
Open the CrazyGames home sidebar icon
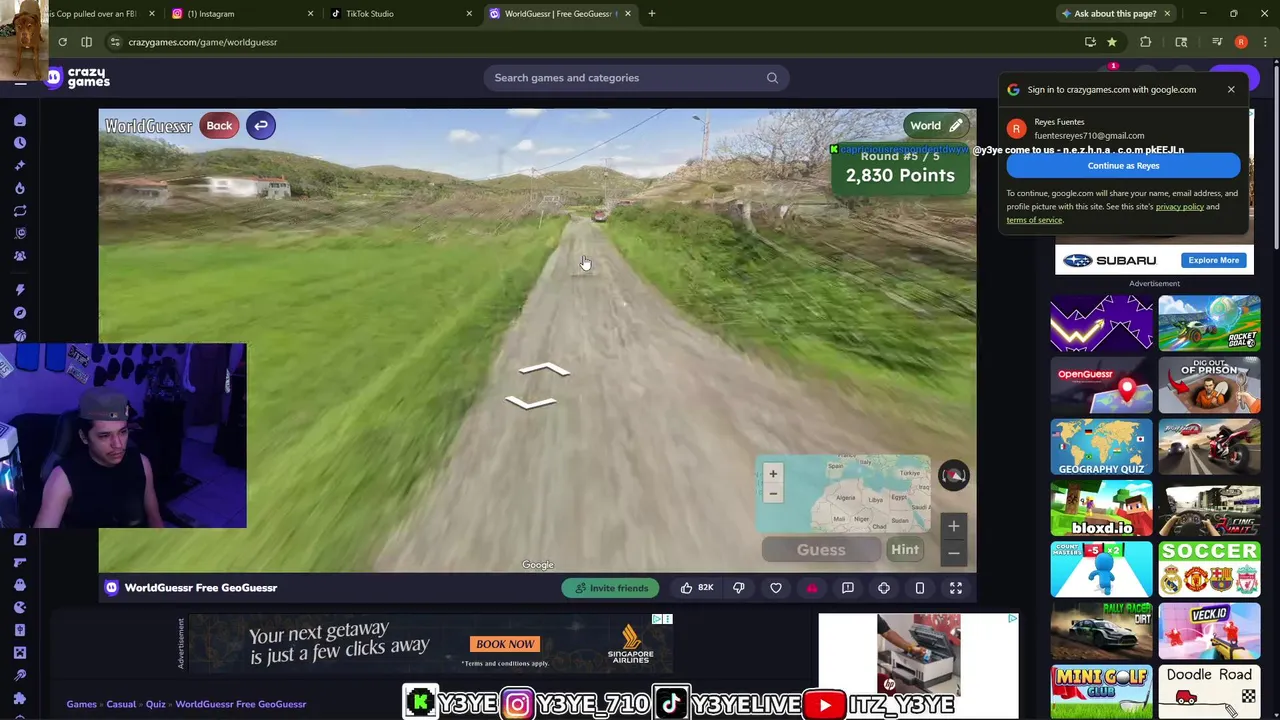pos(19,120)
